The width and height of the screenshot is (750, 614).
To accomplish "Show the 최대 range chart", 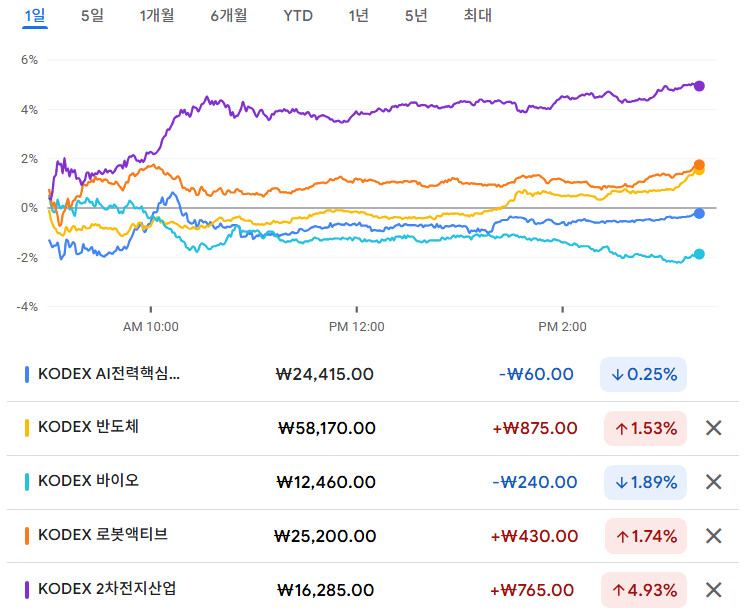I will tap(477, 16).
